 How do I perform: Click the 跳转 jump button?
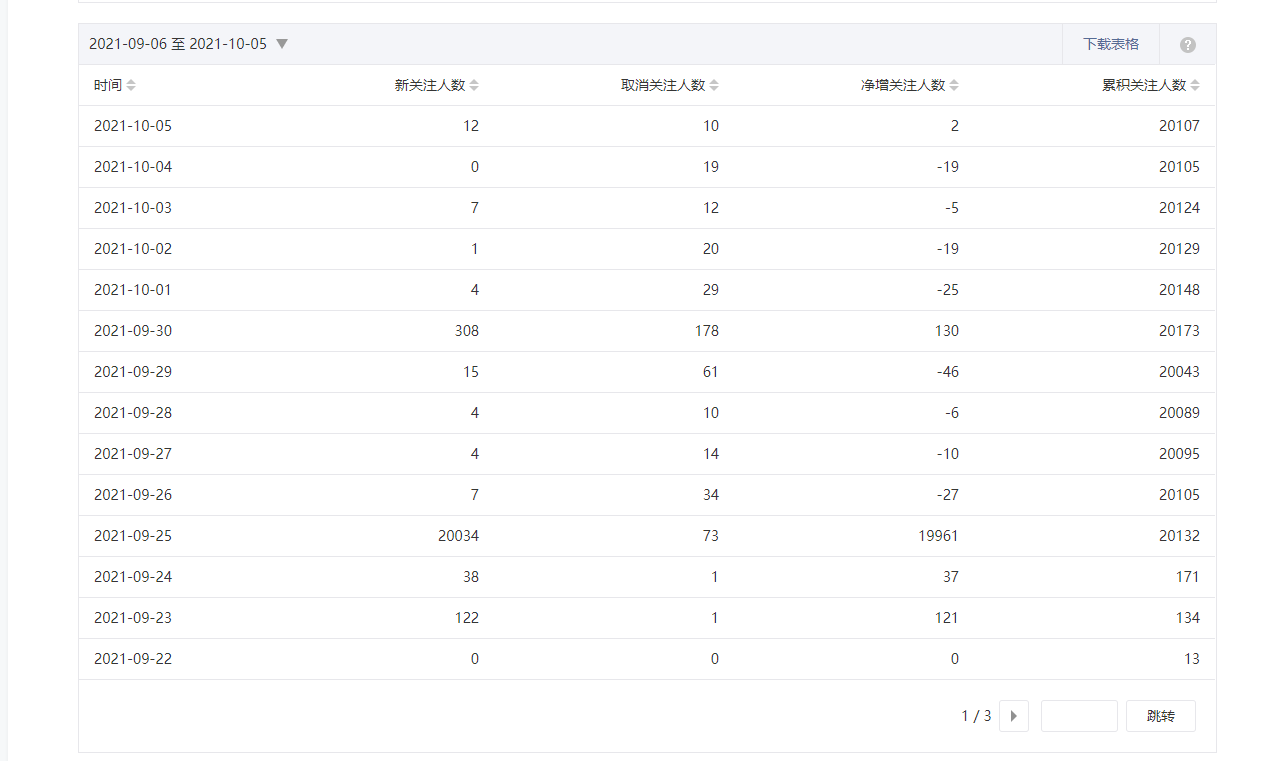1160,716
